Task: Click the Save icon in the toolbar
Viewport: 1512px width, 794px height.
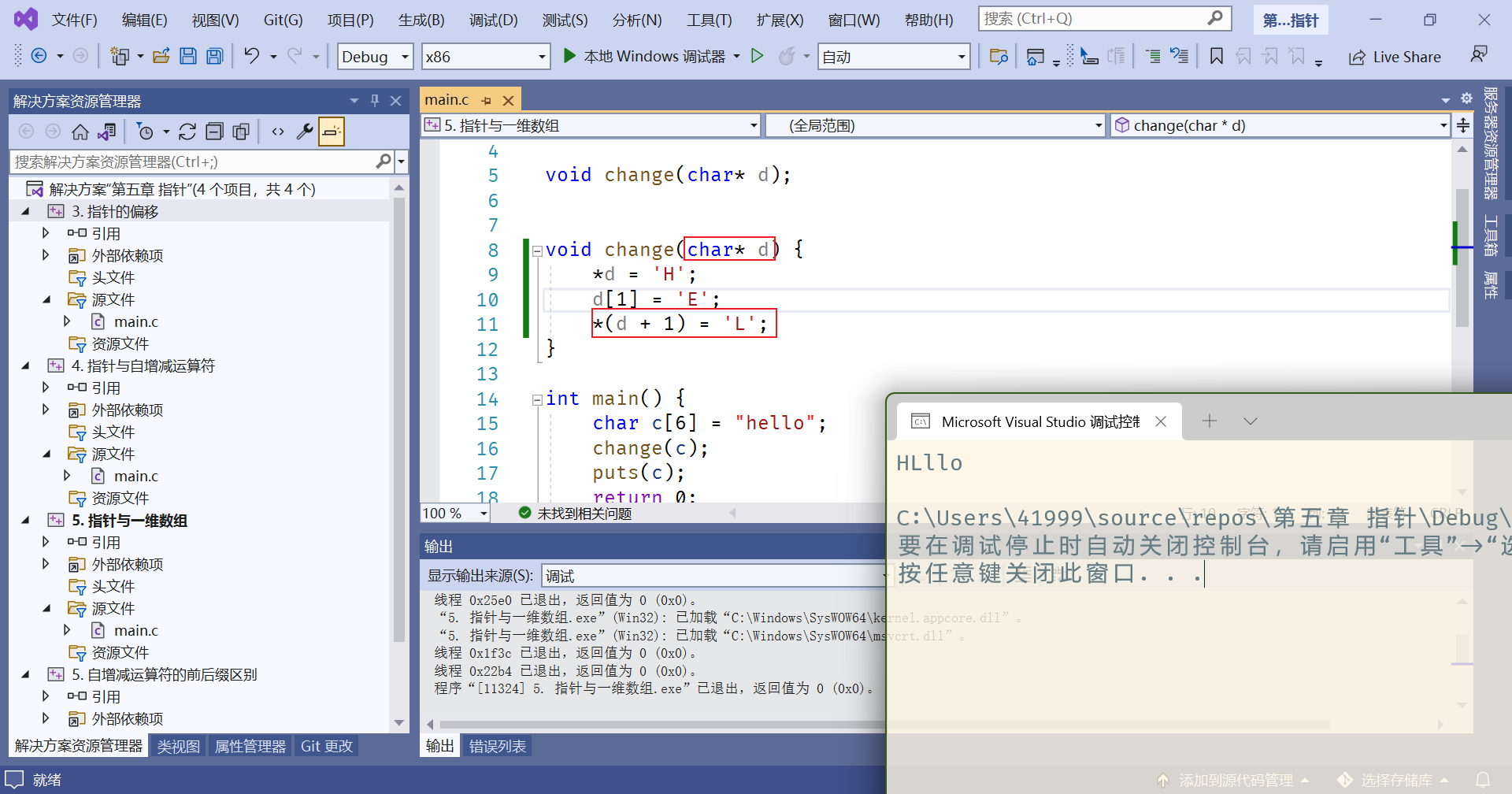Action: [x=187, y=56]
